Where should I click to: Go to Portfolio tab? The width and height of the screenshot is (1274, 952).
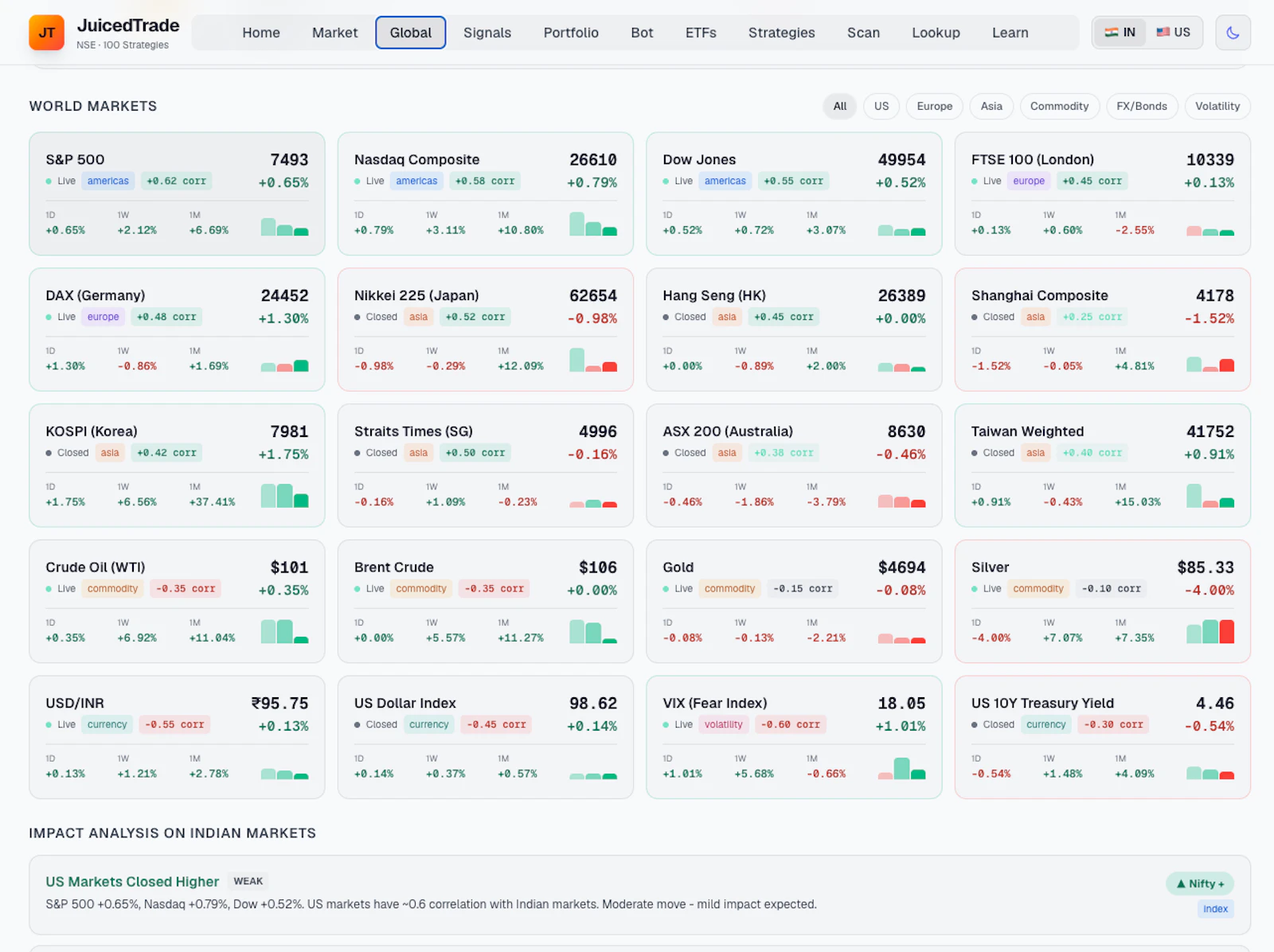[571, 33]
